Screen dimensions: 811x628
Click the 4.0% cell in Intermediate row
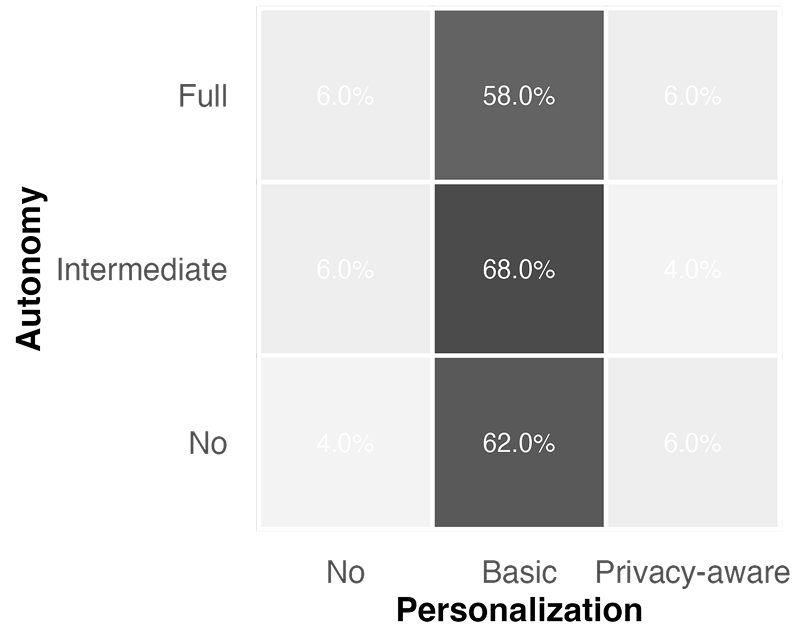(692, 270)
